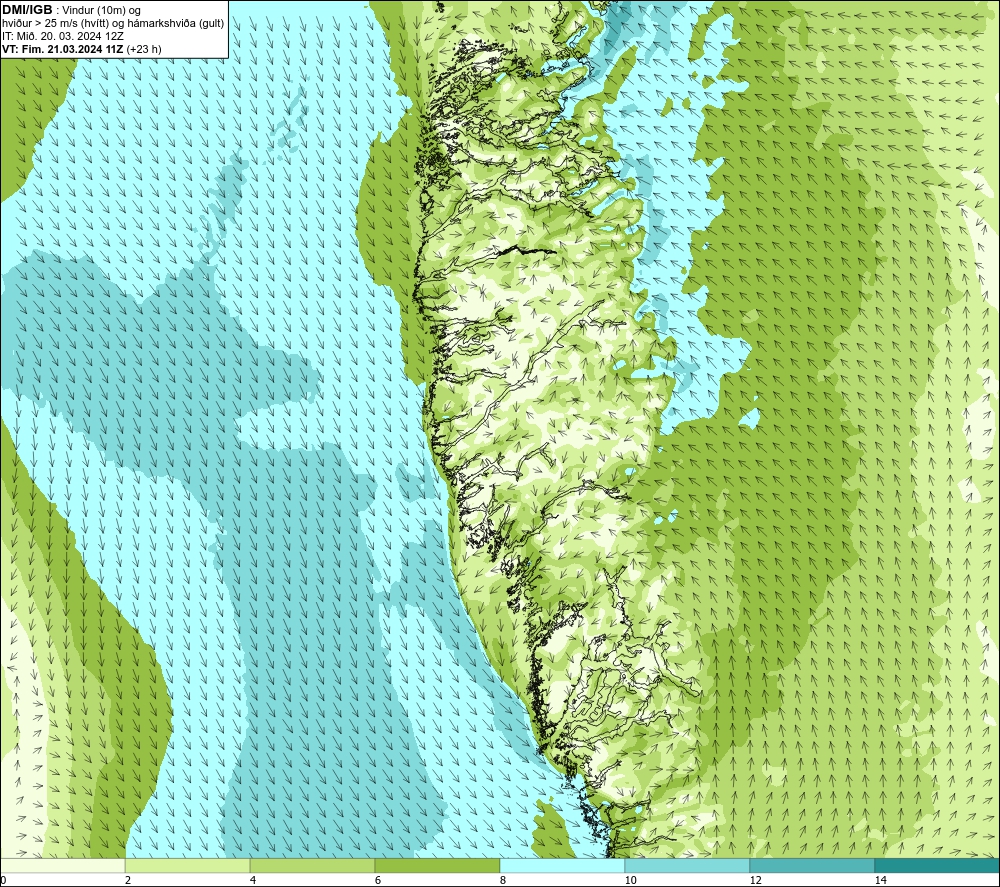
Task: Click the scale label '2'
Action: pos(128,881)
